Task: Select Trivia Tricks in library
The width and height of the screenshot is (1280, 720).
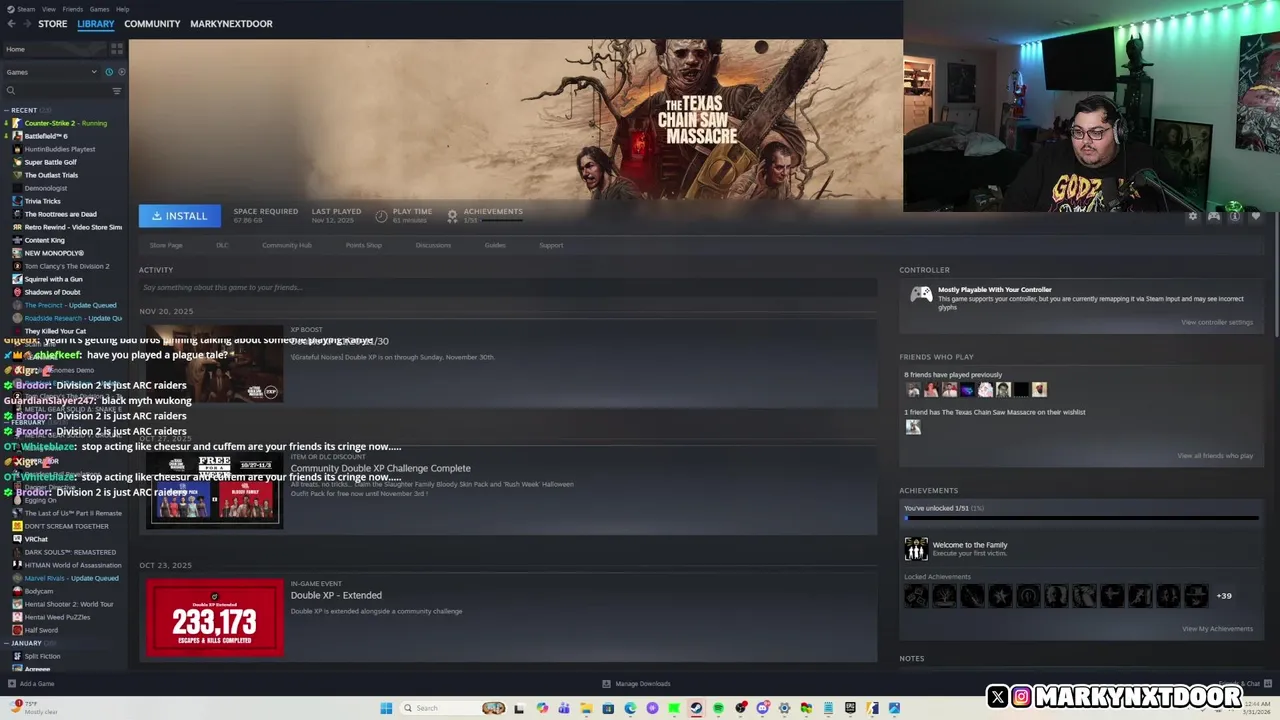Action: coord(42,201)
